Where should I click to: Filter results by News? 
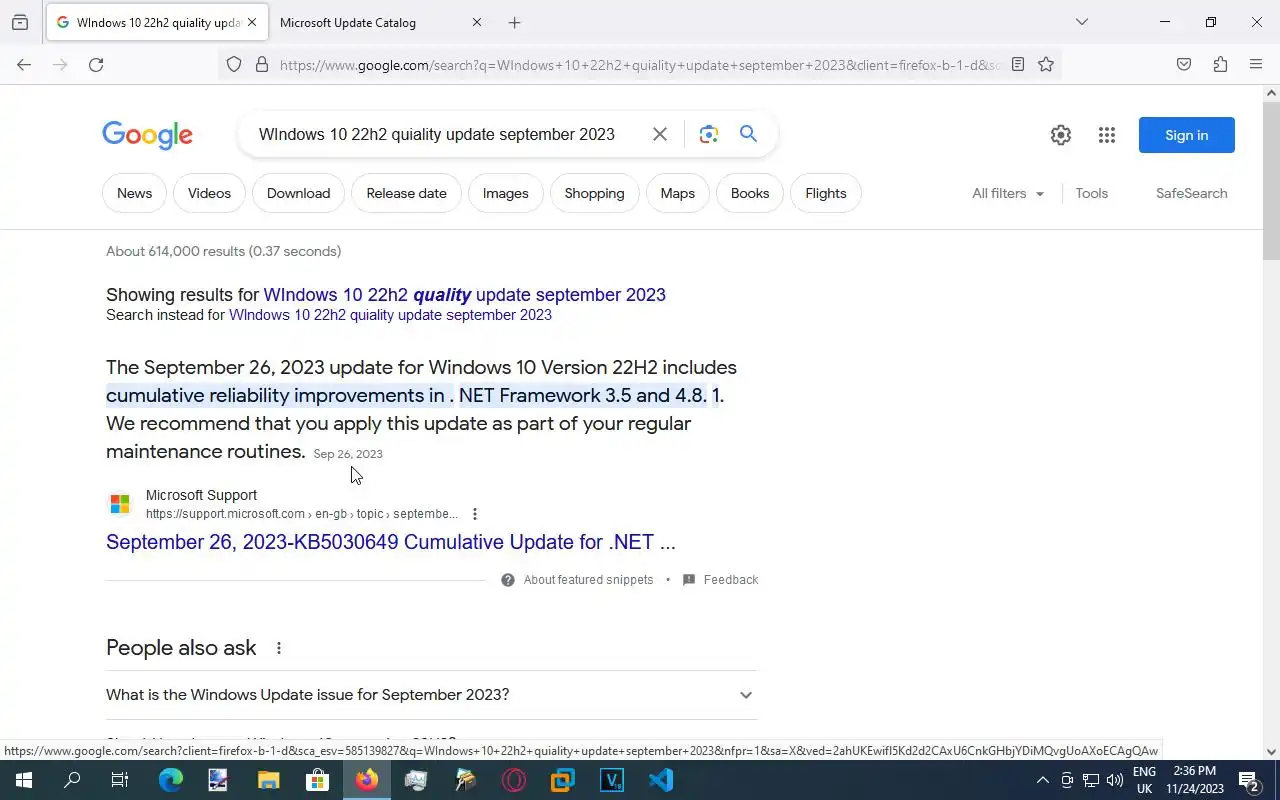134,193
